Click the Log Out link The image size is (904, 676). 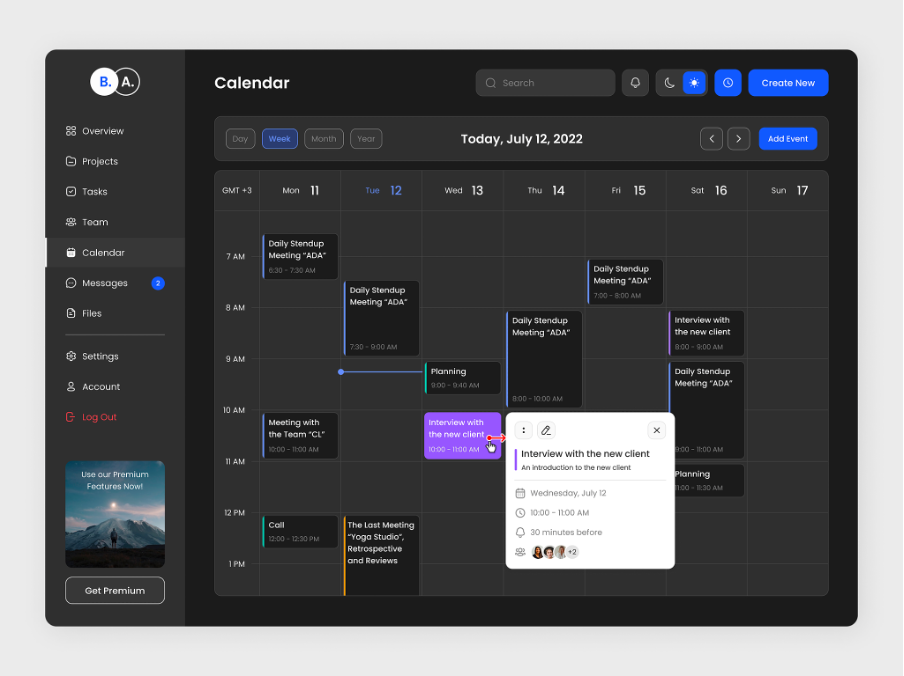[x=99, y=417]
